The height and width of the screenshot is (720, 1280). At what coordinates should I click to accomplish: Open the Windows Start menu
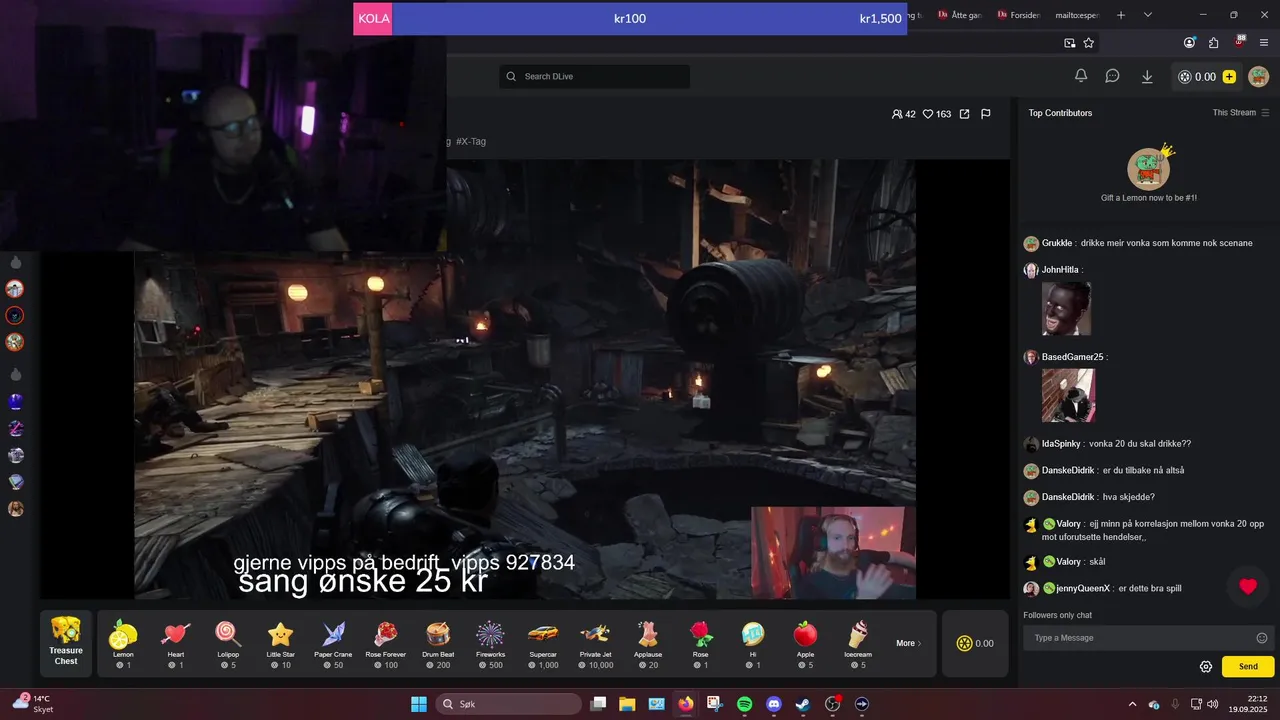tap(419, 704)
